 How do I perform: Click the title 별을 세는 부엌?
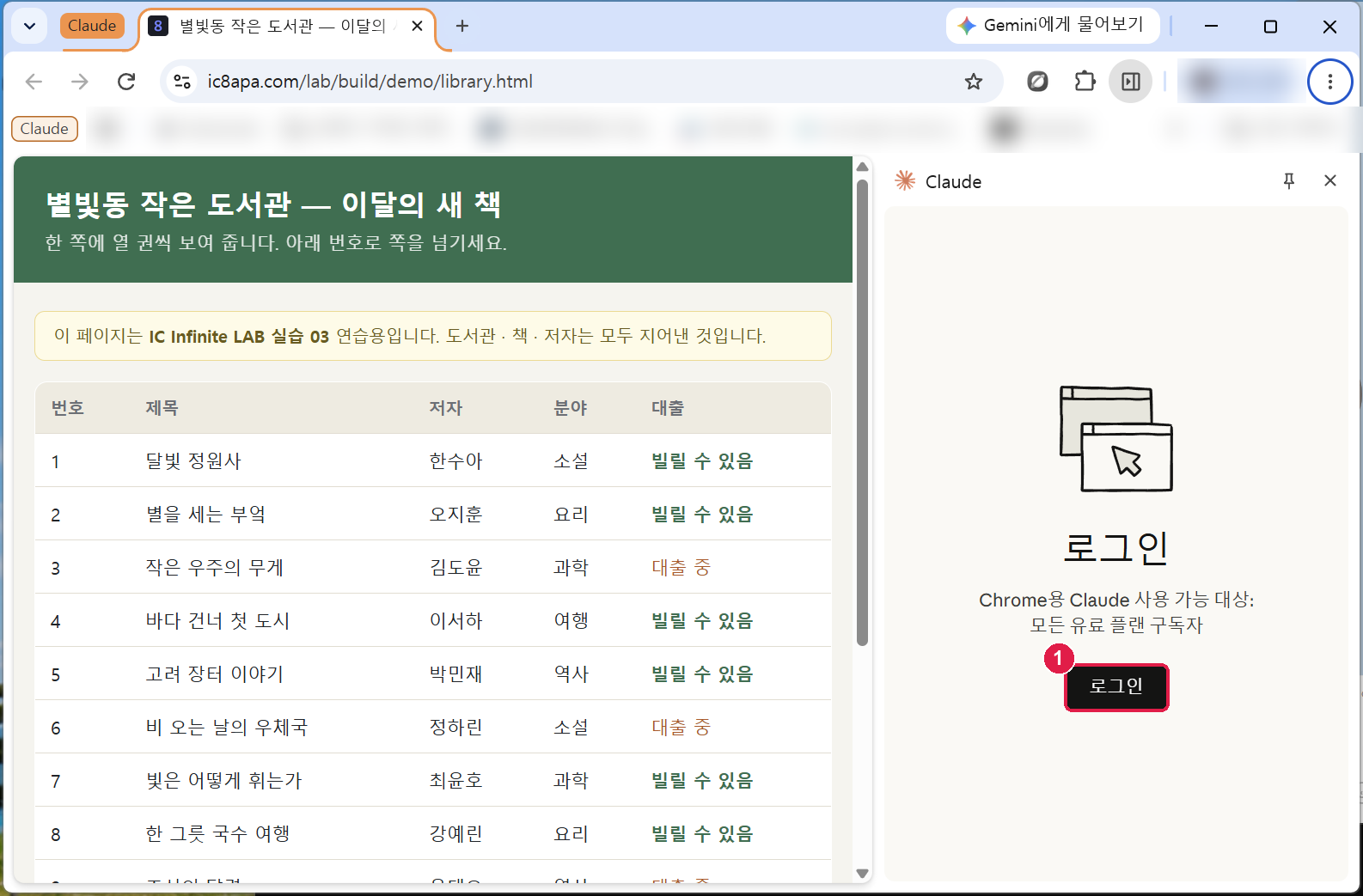[x=205, y=515]
